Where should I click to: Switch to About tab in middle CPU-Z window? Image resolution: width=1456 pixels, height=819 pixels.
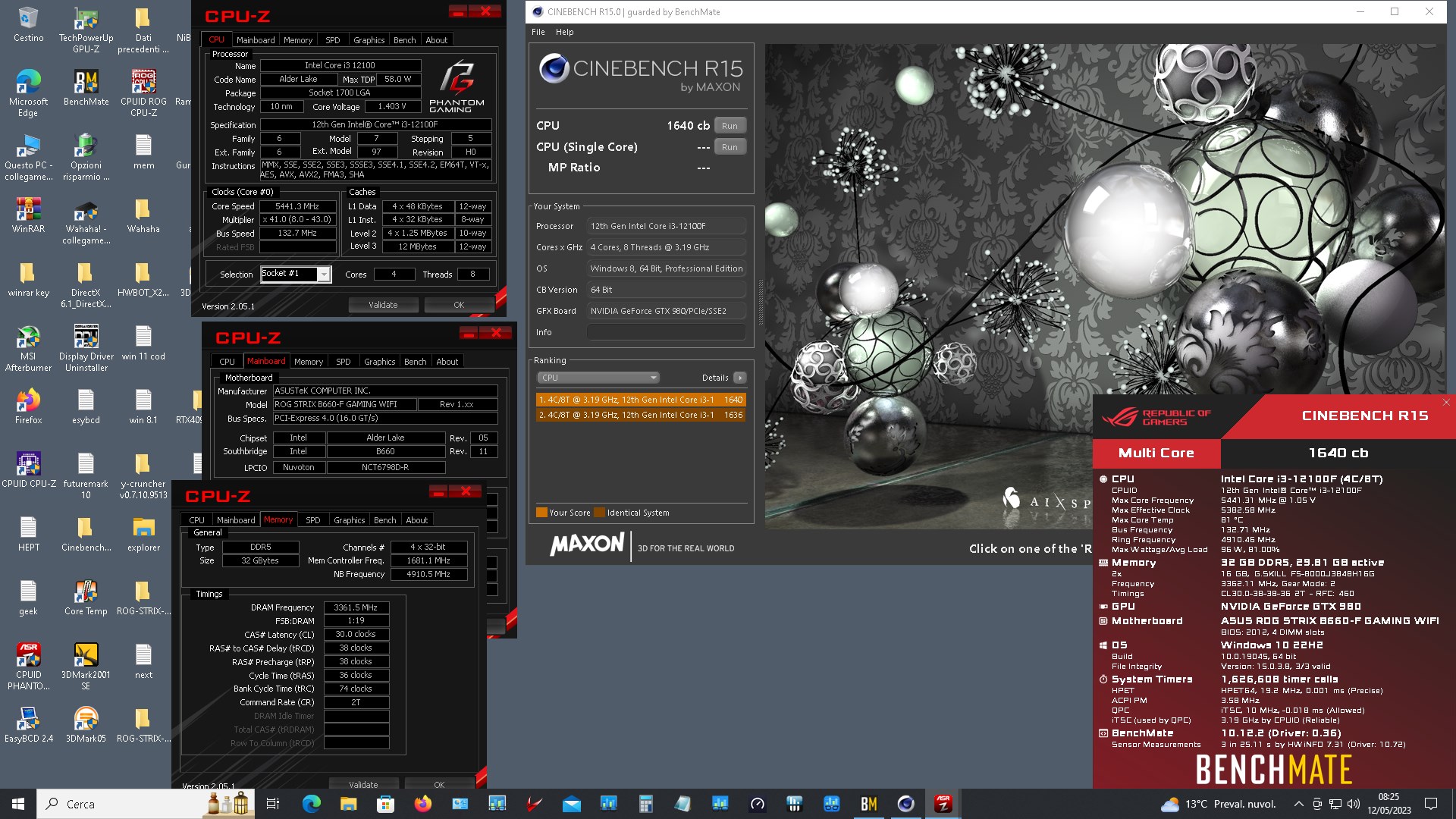click(447, 362)
